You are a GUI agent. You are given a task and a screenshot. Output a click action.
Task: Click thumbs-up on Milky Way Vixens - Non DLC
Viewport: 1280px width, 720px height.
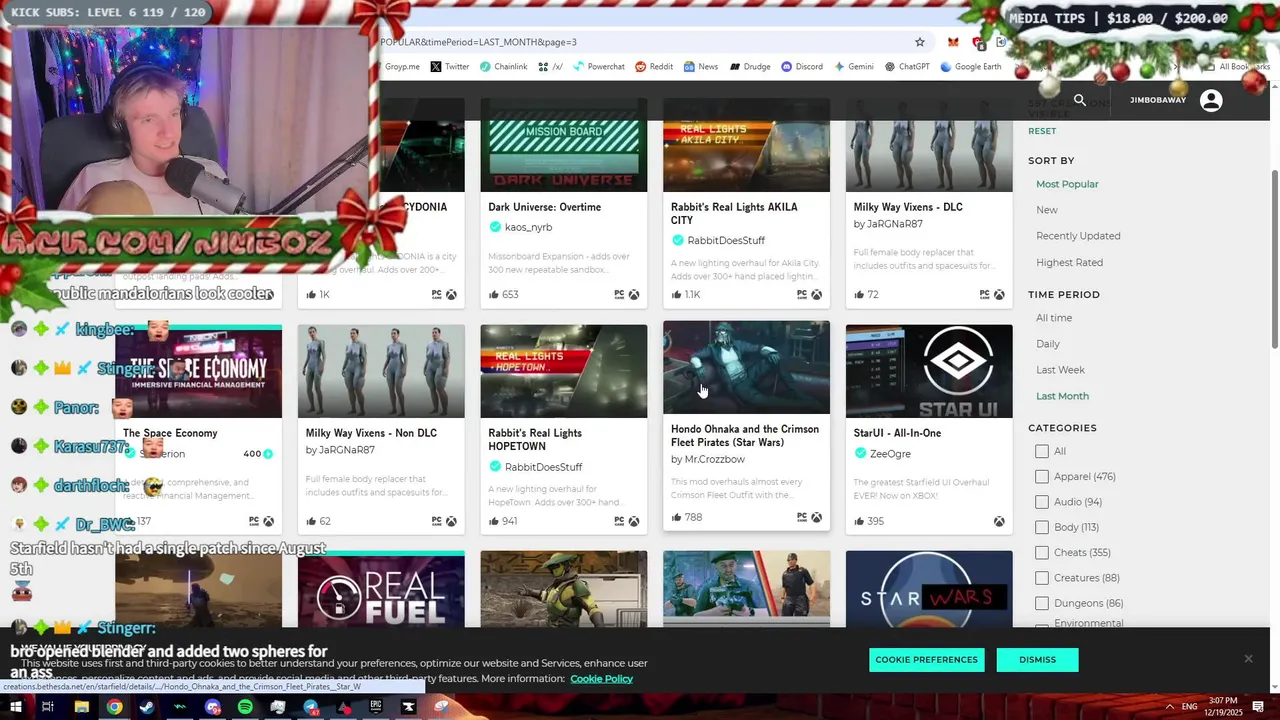(x=311, y=521)
